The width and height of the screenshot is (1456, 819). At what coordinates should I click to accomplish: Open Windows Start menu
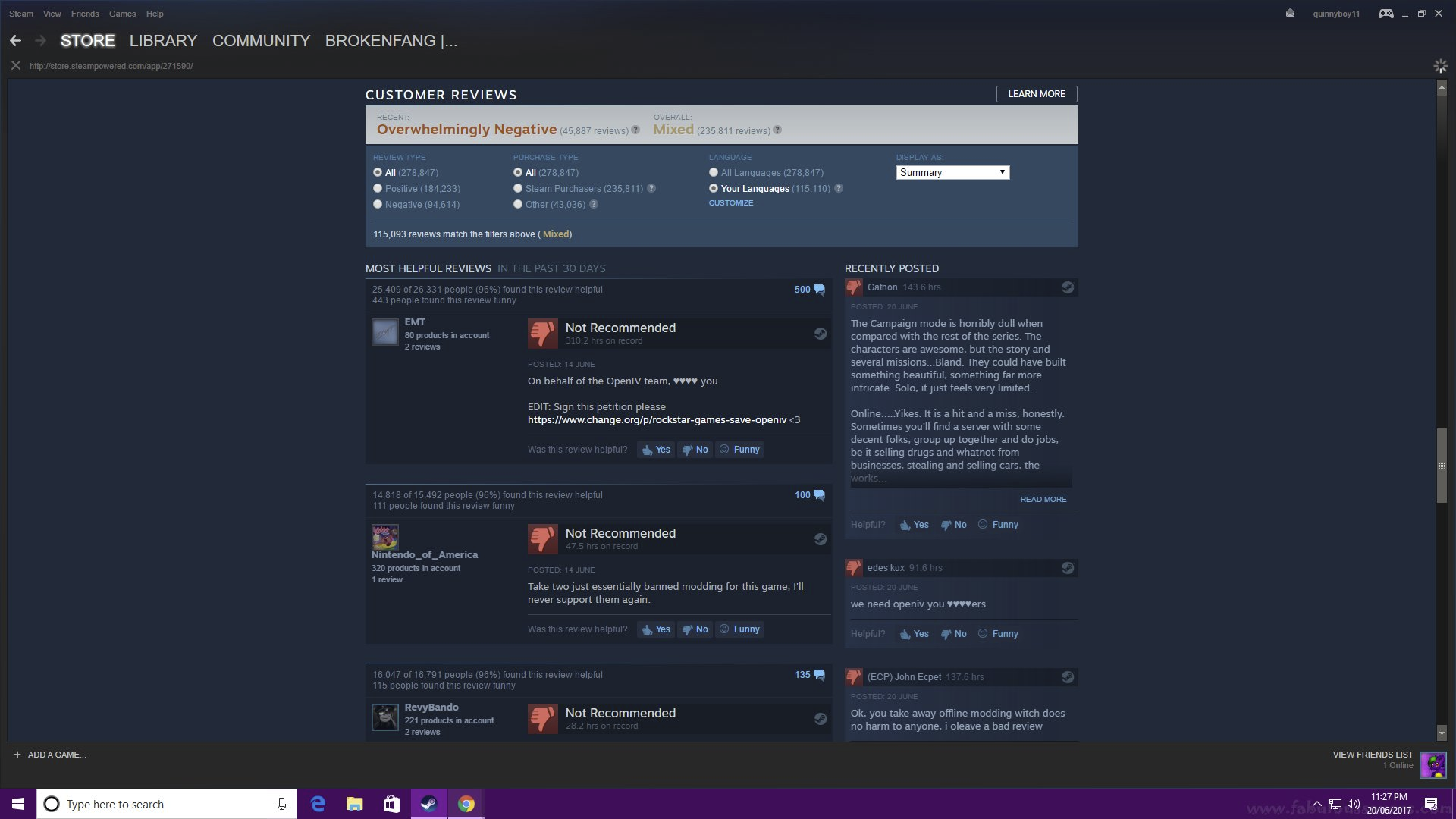tap(18, 804)
